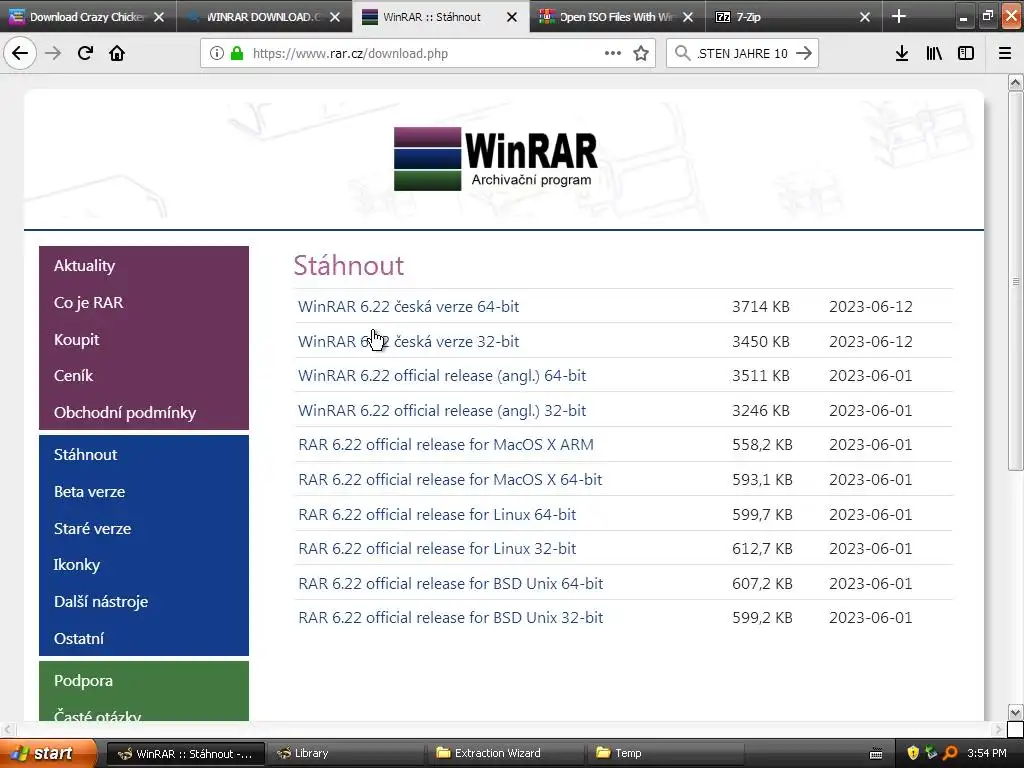Download RAR 6.22 for BSD Unix 32-bit
This screenshot has height=768, width=1024.
click(451, 618)
